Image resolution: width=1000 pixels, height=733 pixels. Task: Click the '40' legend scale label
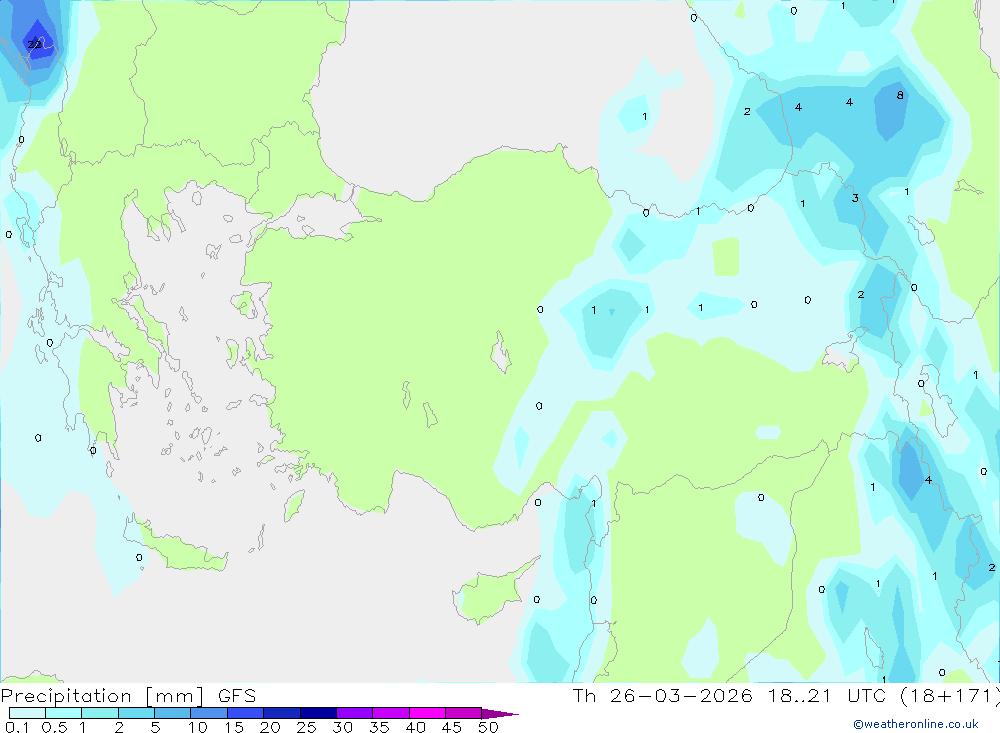pyautogui.click(x=415, y=727)
